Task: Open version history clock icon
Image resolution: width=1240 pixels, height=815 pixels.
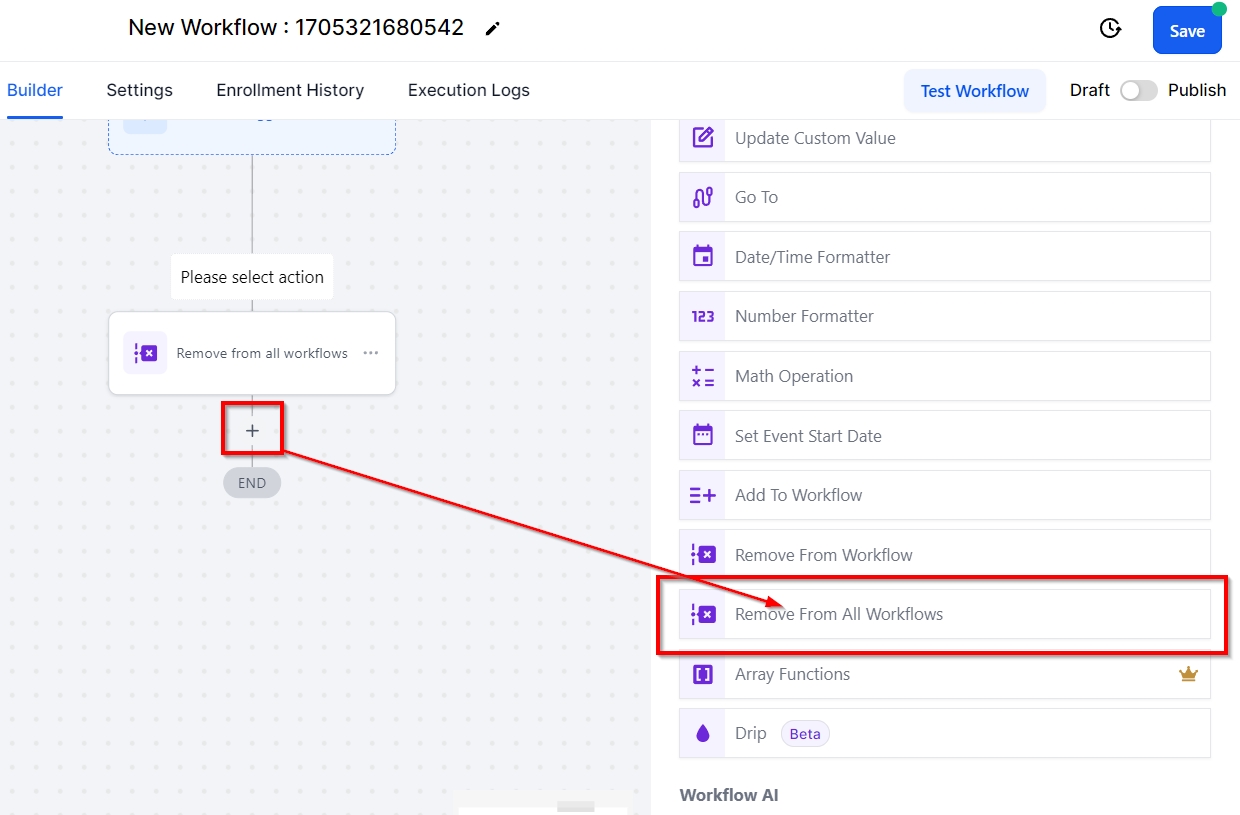Action: pyautogui.click(x=1110, y=29)
